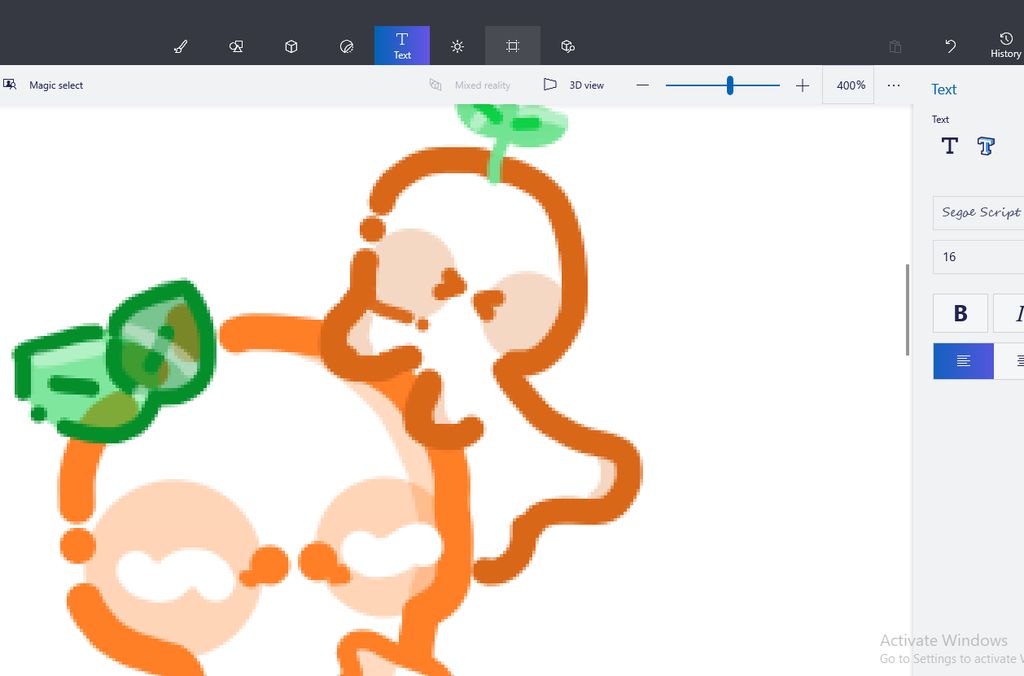Screen dimensions: 1024x676
Task: Open the Effects tool
Action: click(457, 46)
